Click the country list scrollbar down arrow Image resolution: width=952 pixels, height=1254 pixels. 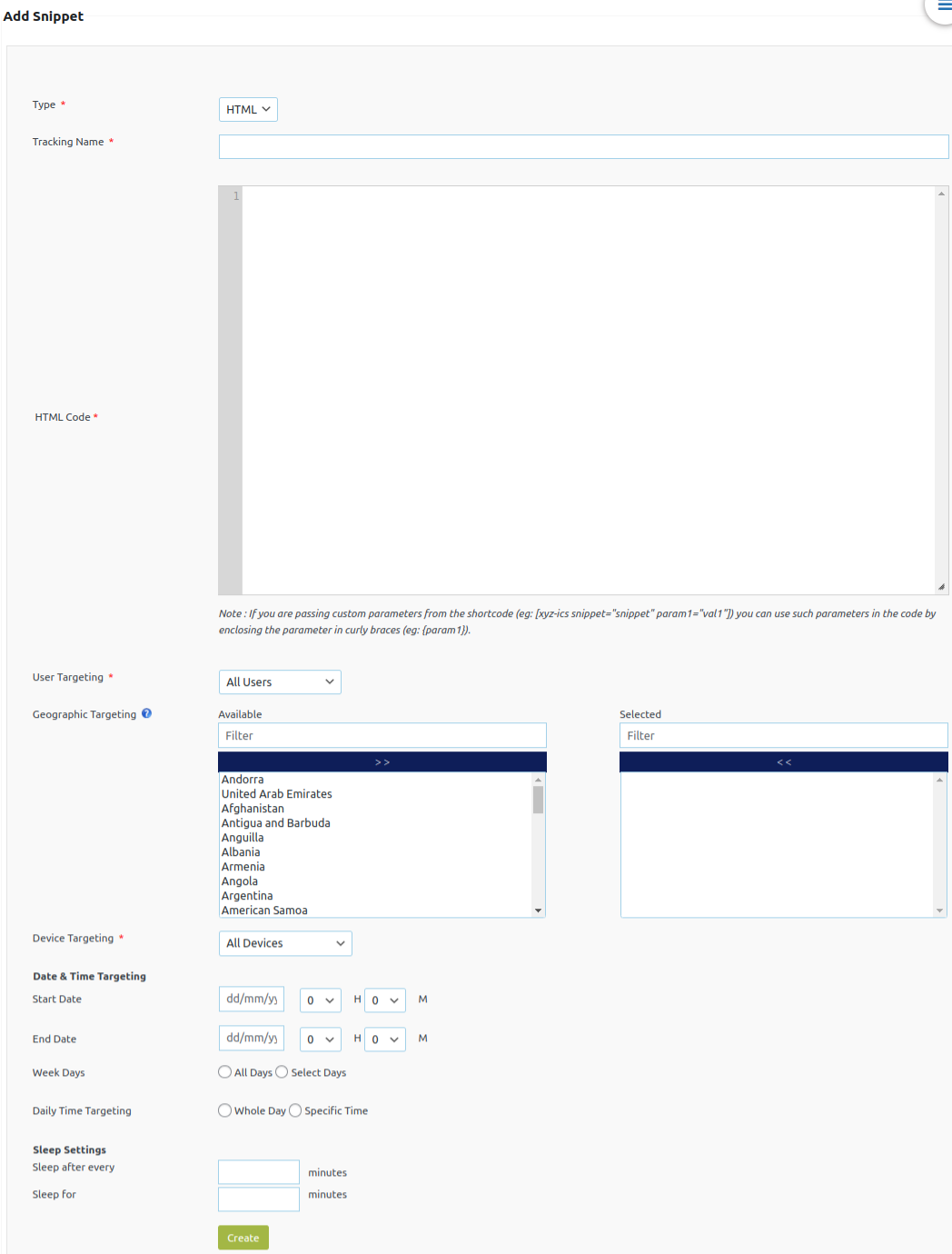(538, 910)
